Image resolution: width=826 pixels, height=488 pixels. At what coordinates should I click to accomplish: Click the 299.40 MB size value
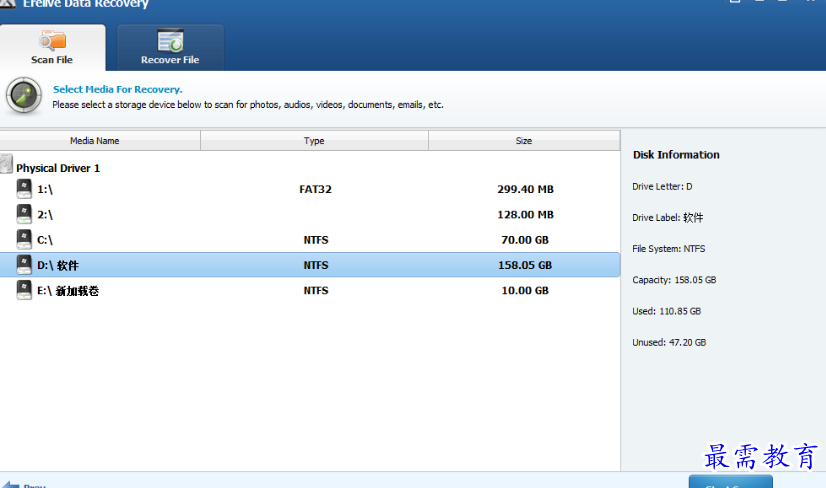coord(525,189)
